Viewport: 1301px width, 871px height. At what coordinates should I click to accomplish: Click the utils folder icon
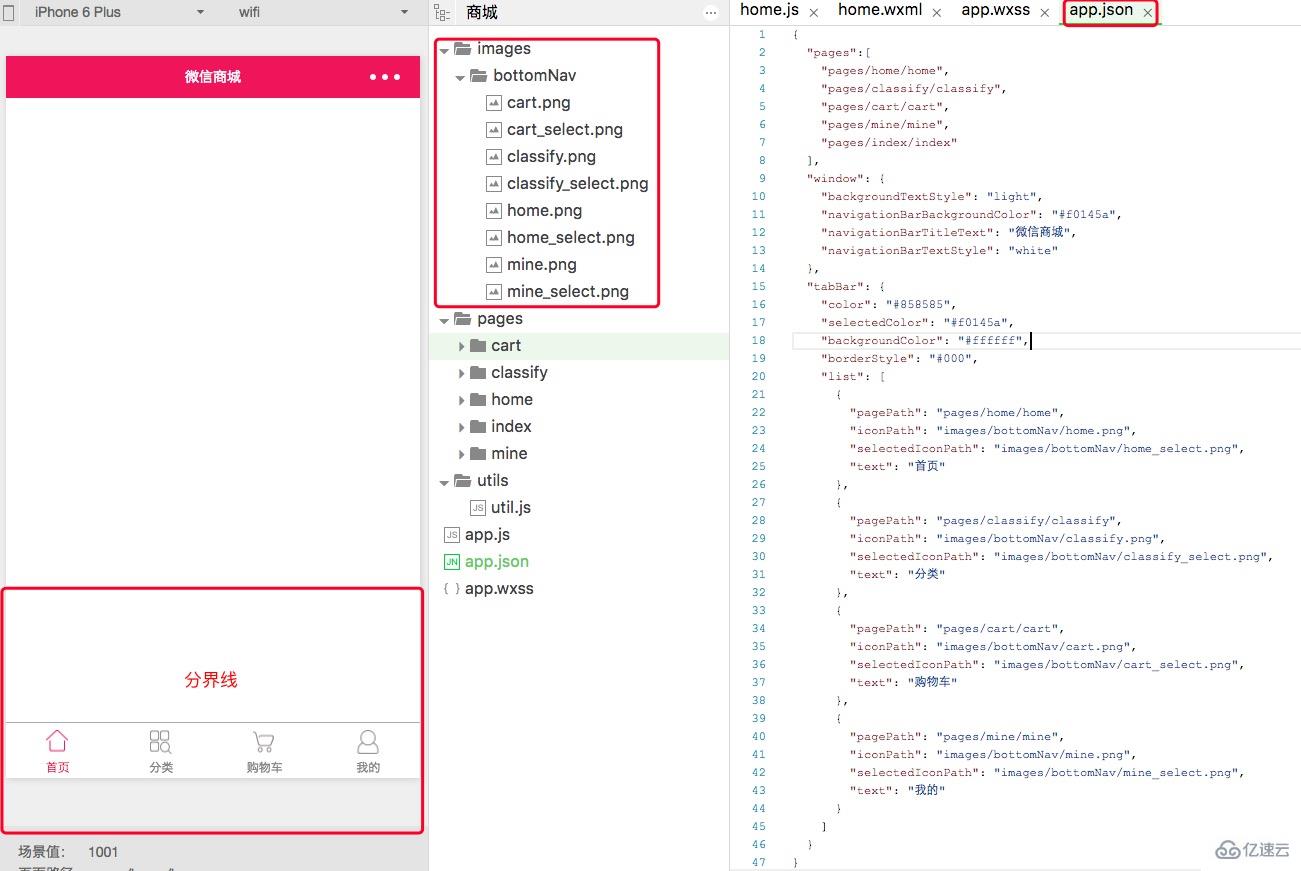click(462, 480)
